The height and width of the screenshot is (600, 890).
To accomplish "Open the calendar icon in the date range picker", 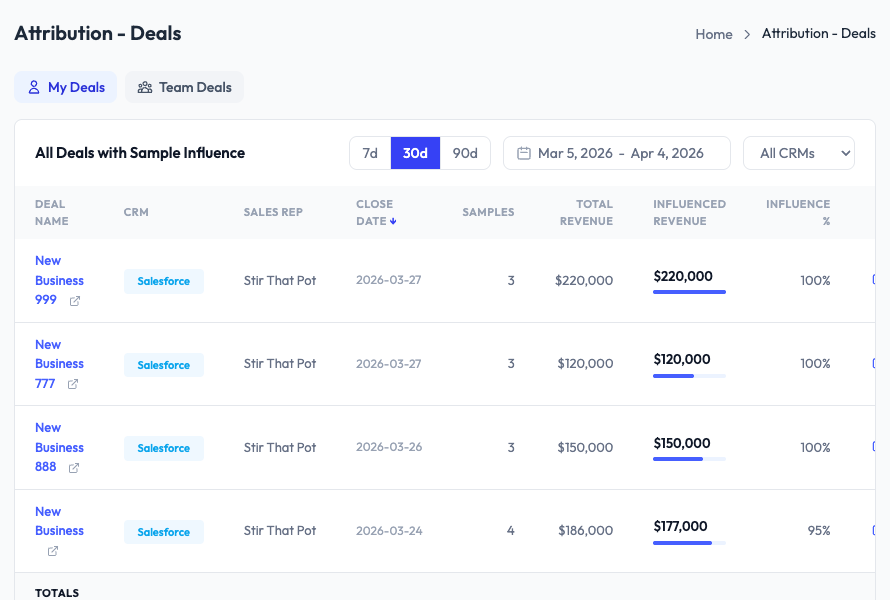I will coord(523,153).
